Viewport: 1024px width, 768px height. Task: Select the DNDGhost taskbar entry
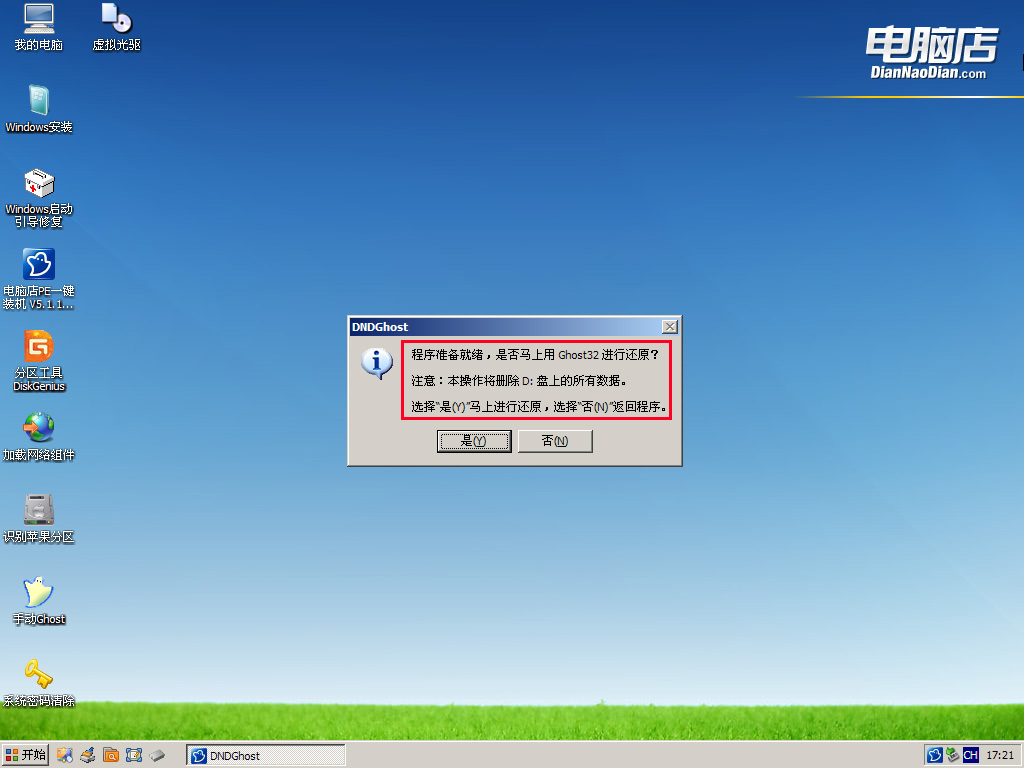pos(265,755)
